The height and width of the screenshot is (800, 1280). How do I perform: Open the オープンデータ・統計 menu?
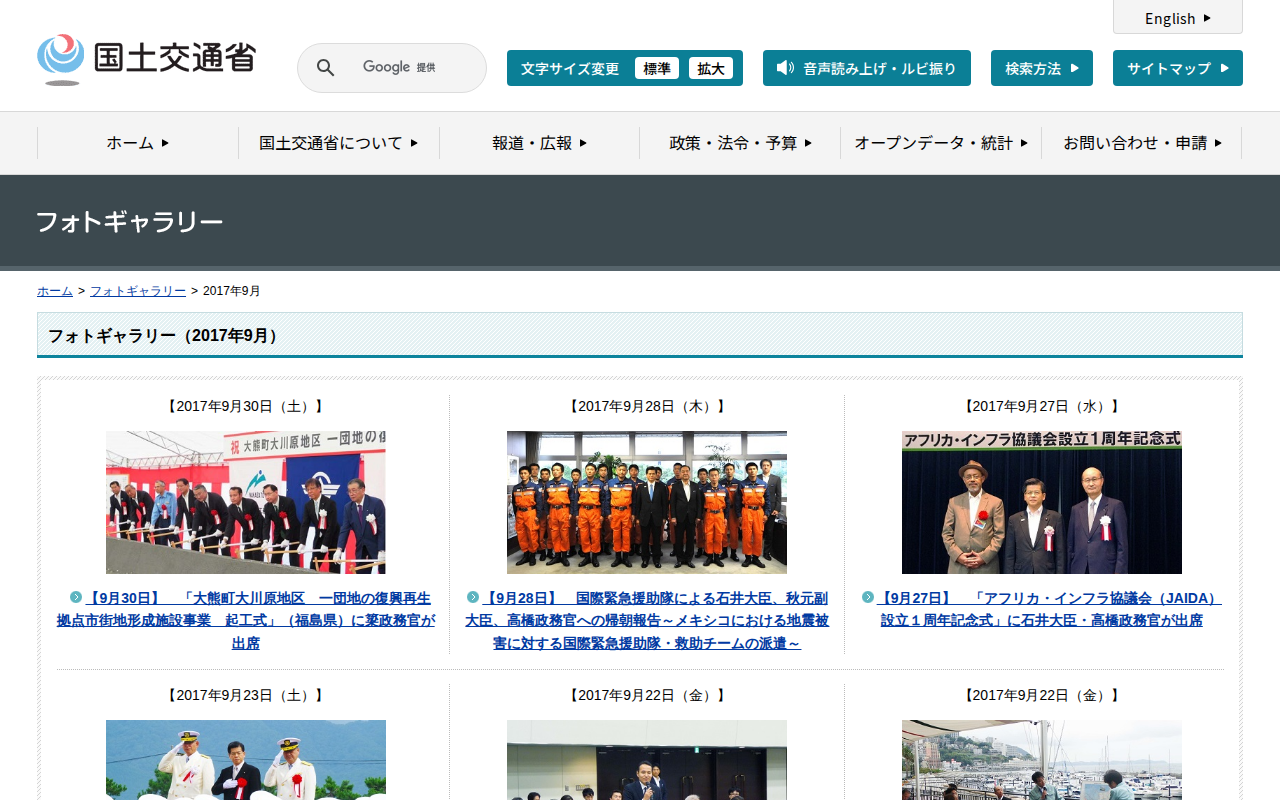click(941, 143)
